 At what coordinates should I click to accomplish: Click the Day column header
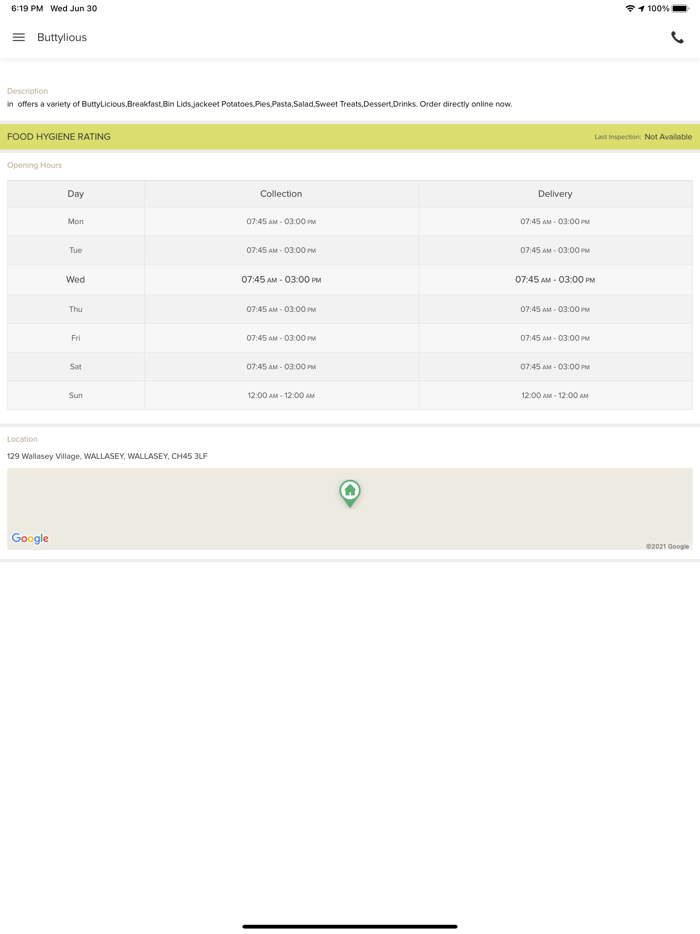76,194
